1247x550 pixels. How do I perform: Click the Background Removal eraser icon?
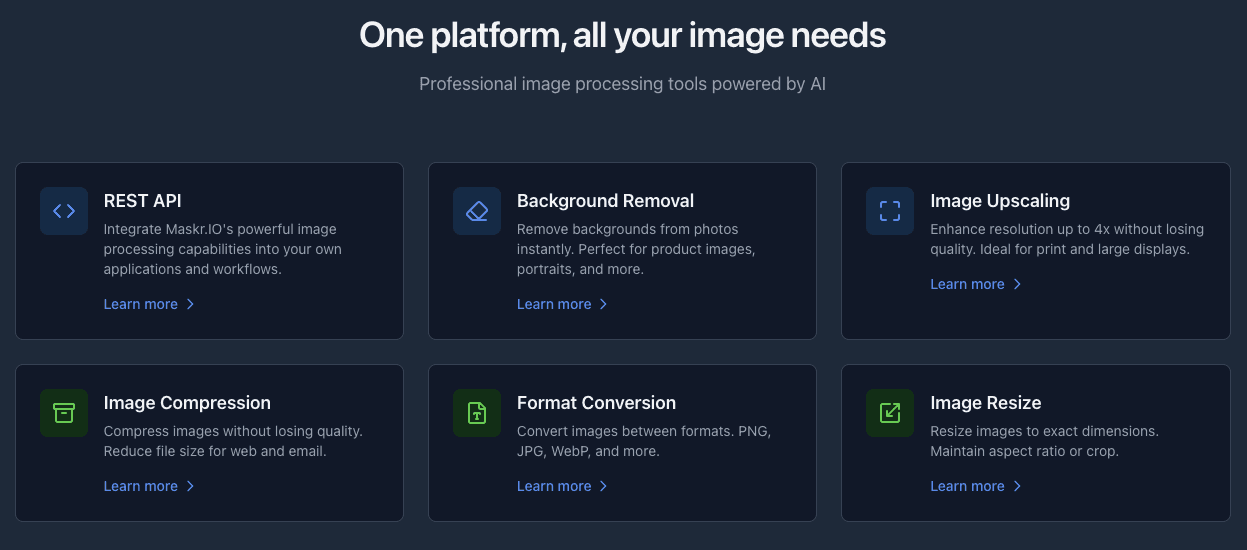pos(477,211)
